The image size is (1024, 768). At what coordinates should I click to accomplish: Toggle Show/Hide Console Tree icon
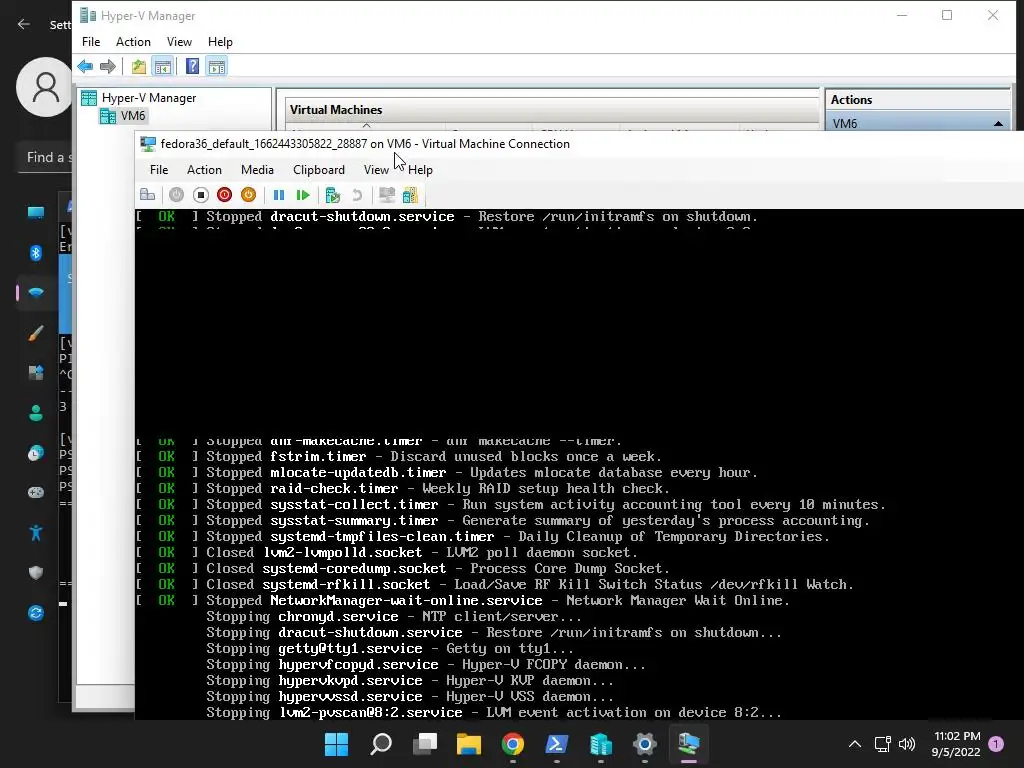[x=163, y=66]
